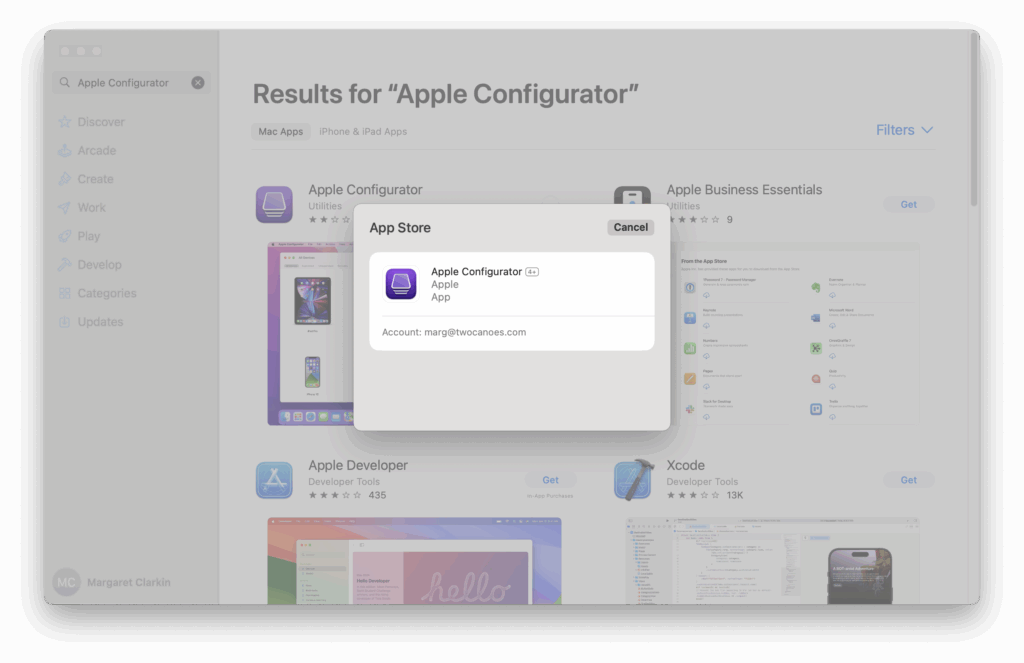1024x663 pixels.
Task: Click the Develop hammer icon
Action: pyautogui.click(x=64, y=265)
